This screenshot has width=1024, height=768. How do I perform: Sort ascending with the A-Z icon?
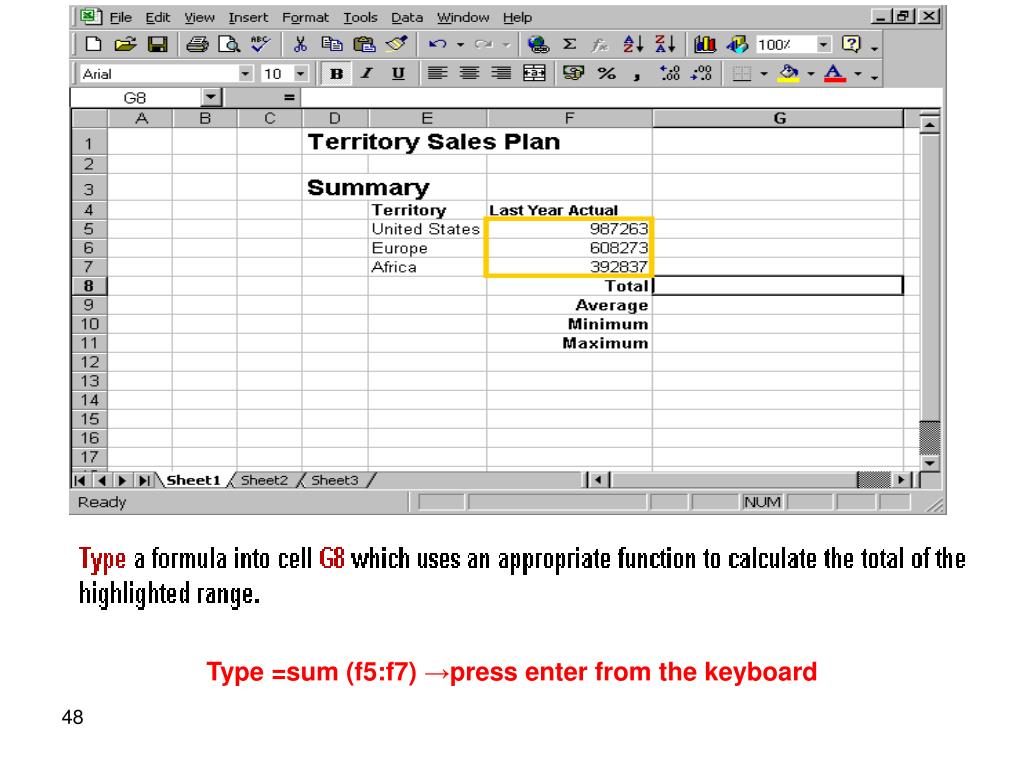tap(633, 44)
